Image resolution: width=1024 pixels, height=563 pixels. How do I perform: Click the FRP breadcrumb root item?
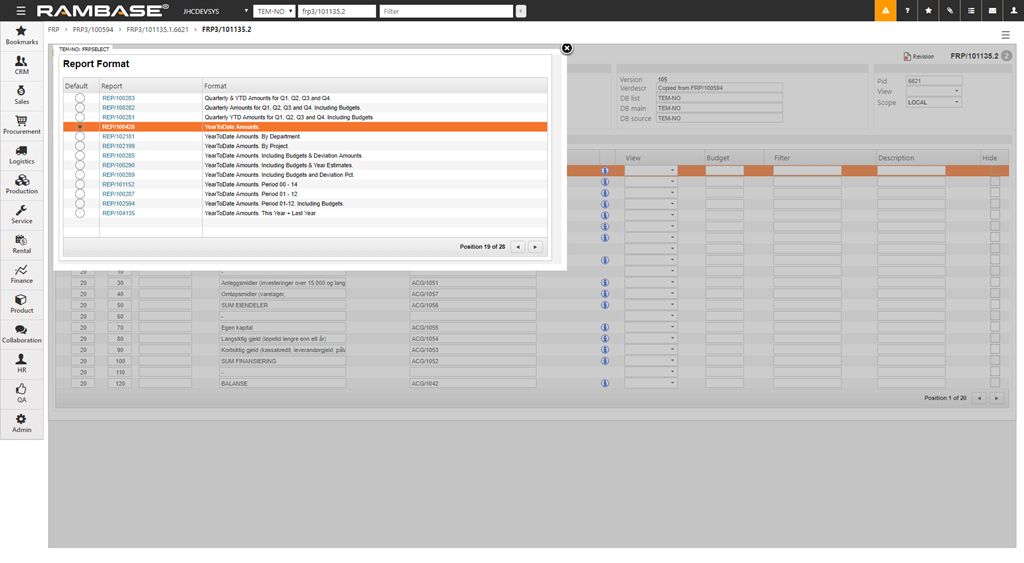tap(54, 30)
